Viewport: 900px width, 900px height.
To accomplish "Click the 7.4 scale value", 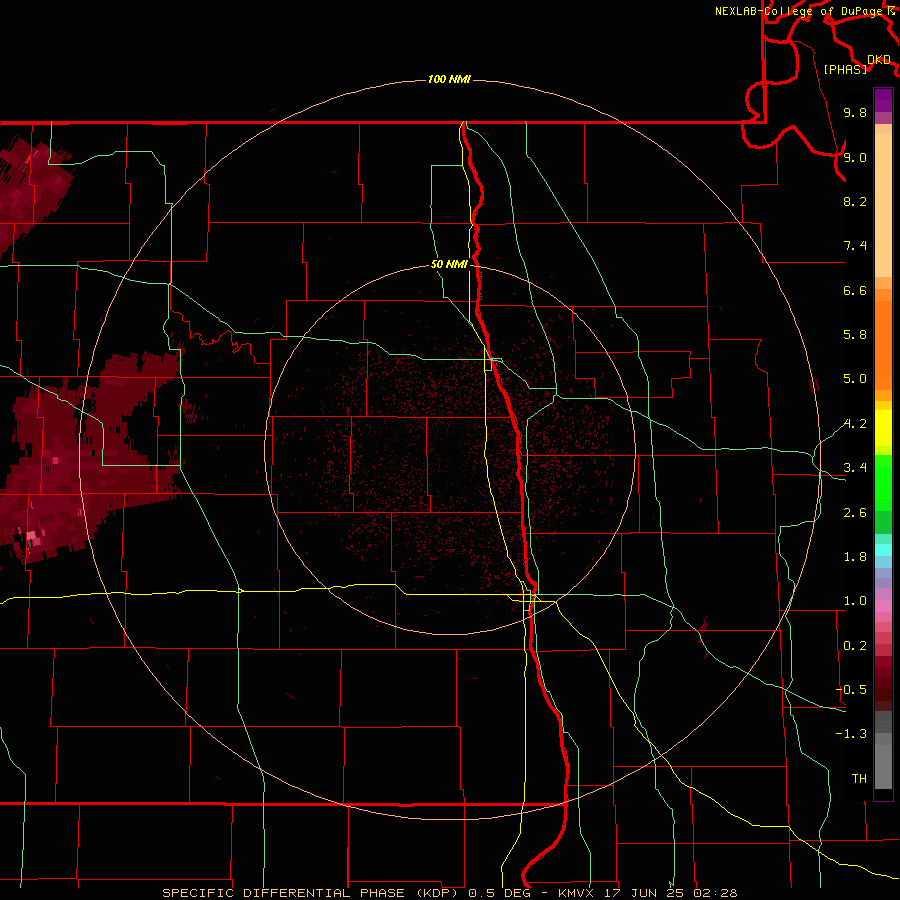I will [855, 246].
